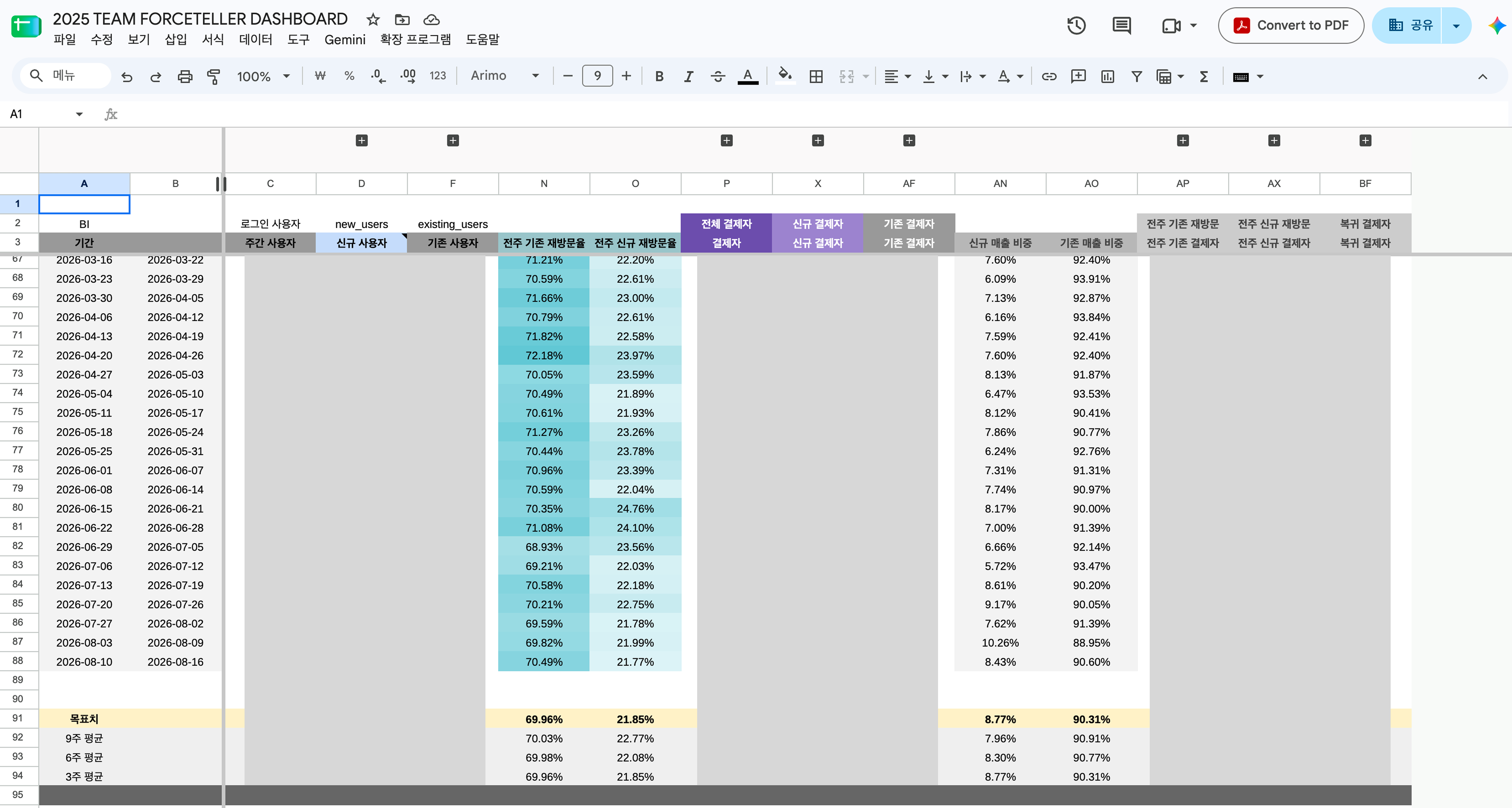This screenshot has width=1512, height=808.
Task: Collapse the toolbar with the chevron
Action: click(1483, 76)
